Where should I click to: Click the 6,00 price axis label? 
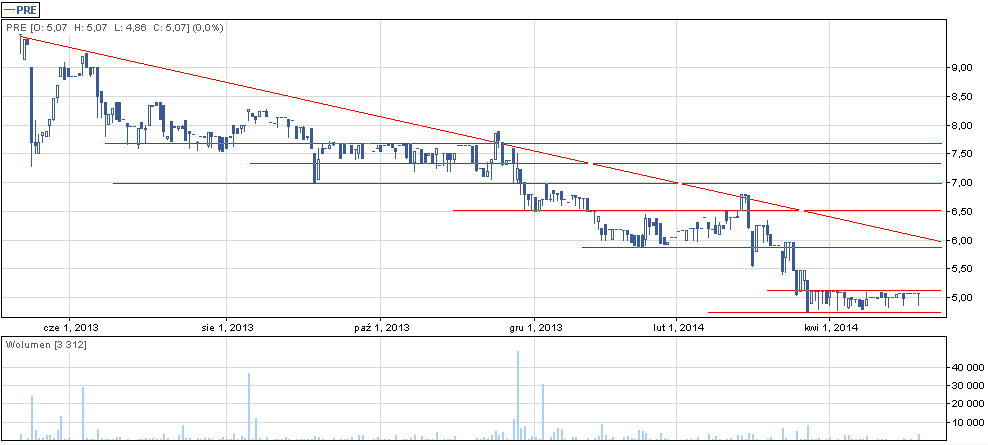(x=962, y=241)
